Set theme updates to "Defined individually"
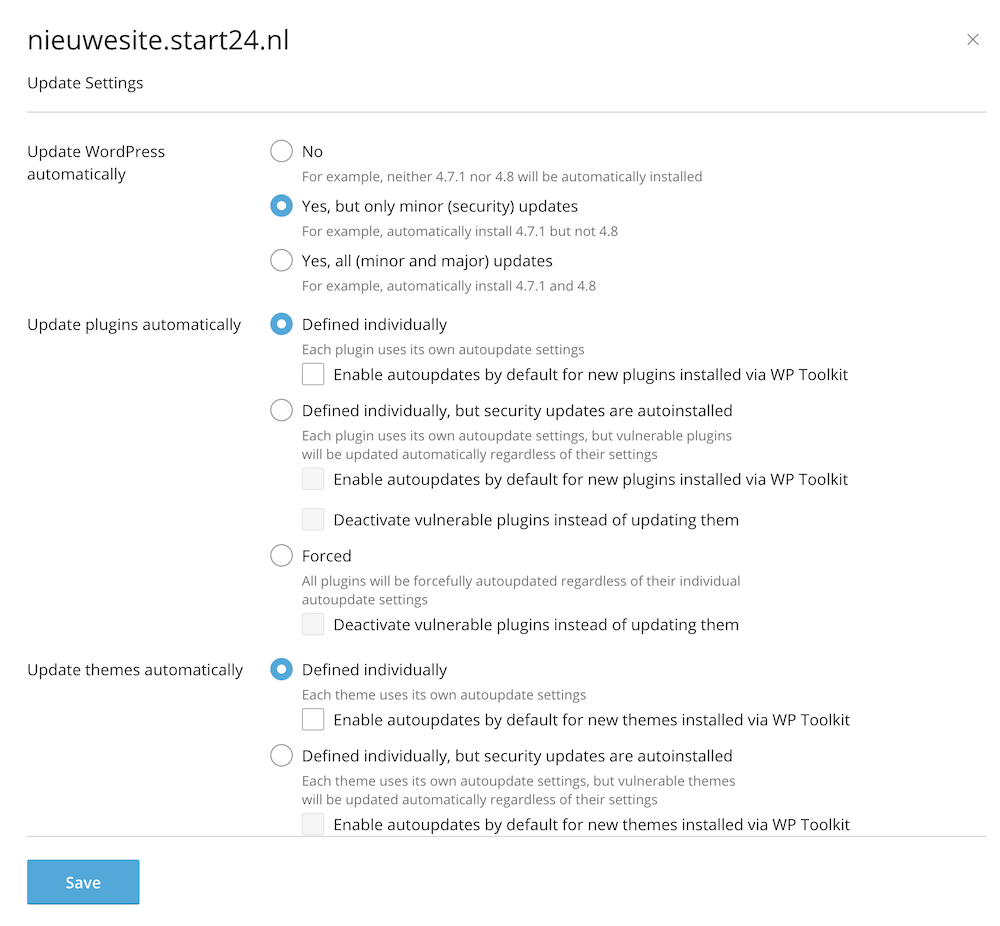 pyautogui.click(x=281, y=669)
